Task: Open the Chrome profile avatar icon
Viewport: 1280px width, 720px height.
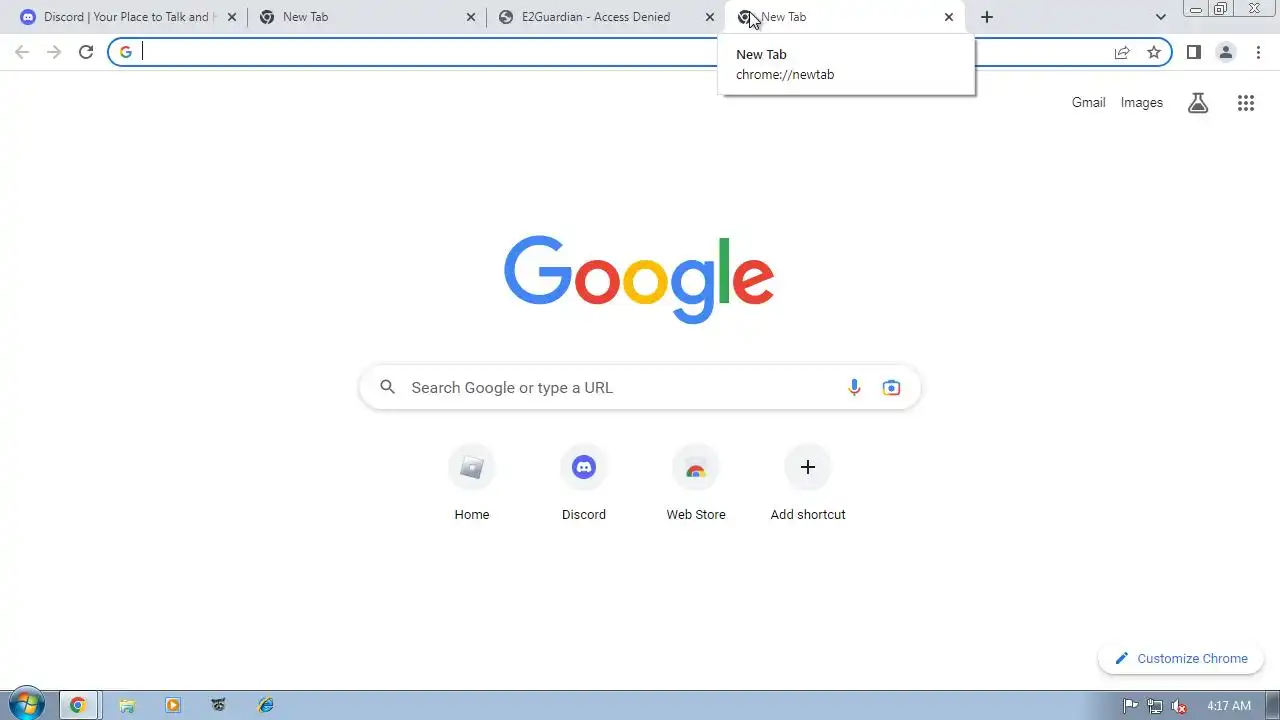Action: pyautogui.click(x=1226, y=52)
